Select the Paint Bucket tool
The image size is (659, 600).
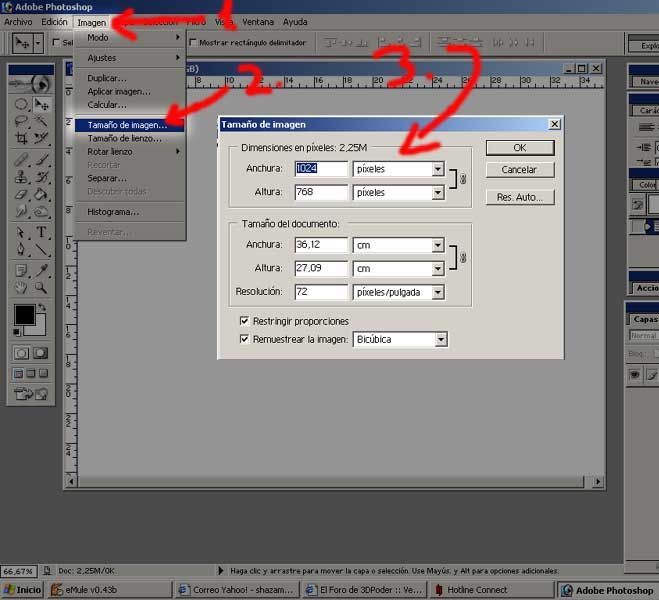[x=41, y=194]
